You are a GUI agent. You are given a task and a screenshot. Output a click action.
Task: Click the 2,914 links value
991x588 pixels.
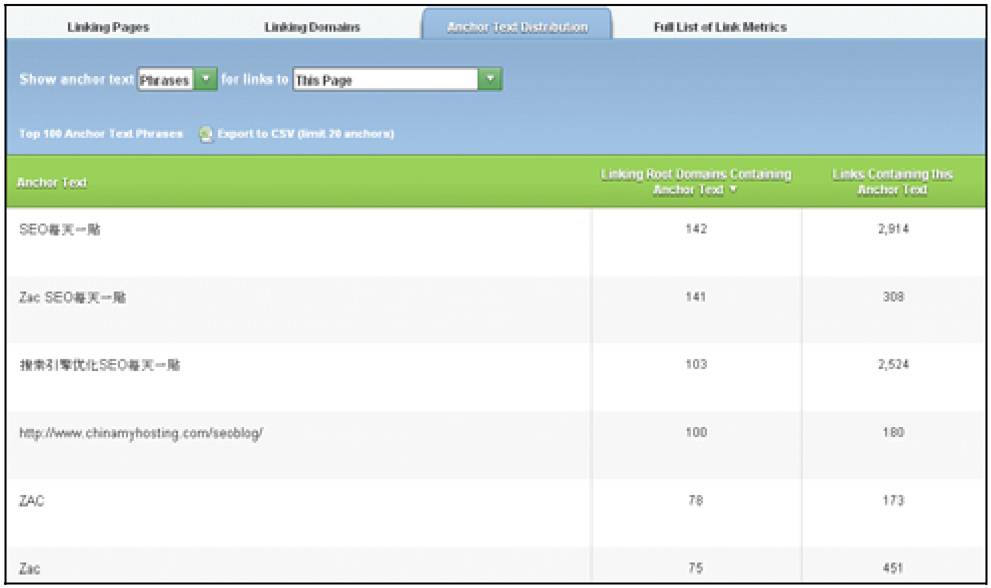893,229
